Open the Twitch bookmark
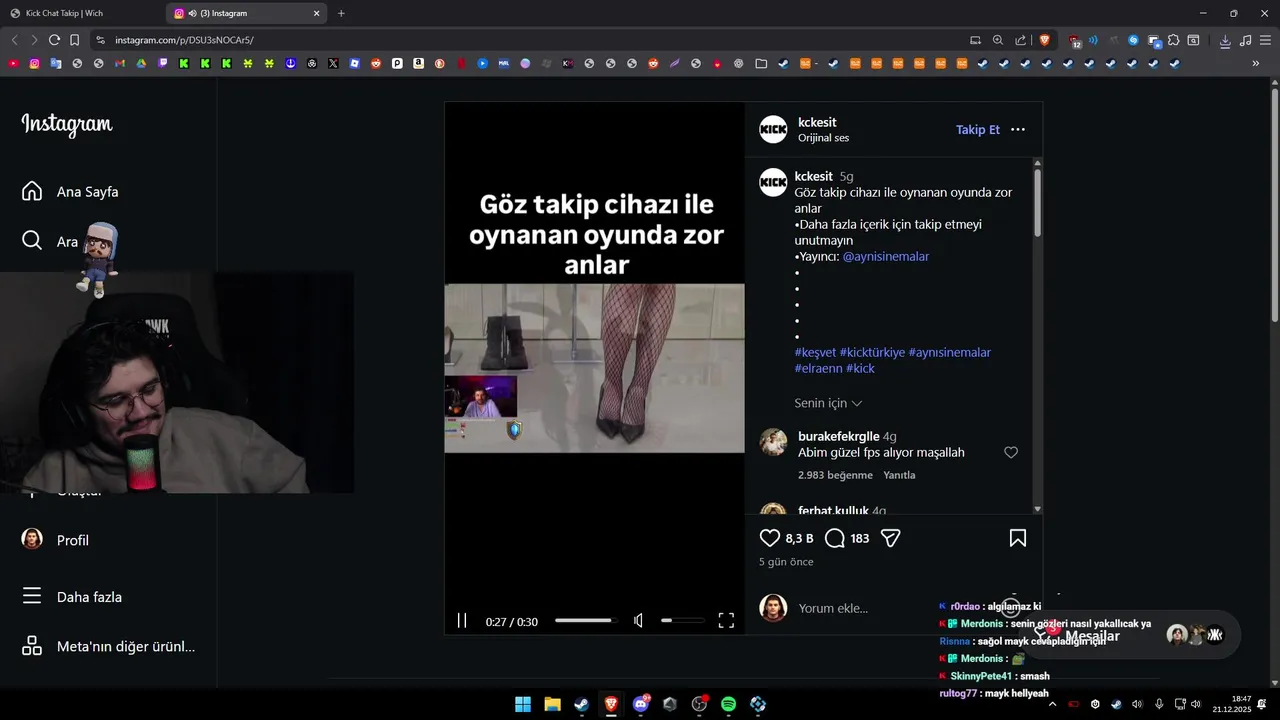Screen dimensions: 1280x720 [163, 63]
